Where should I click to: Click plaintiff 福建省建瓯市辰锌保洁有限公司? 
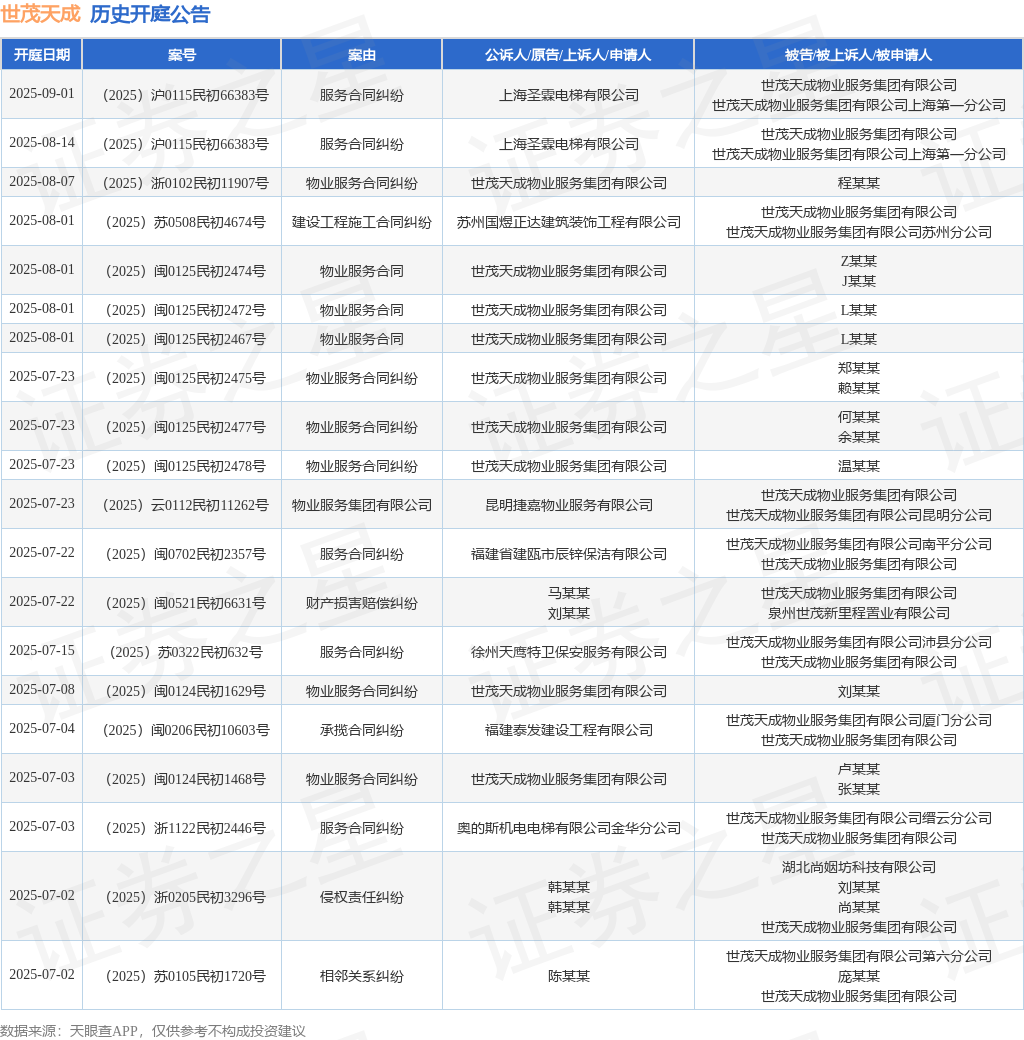[568, 554]
